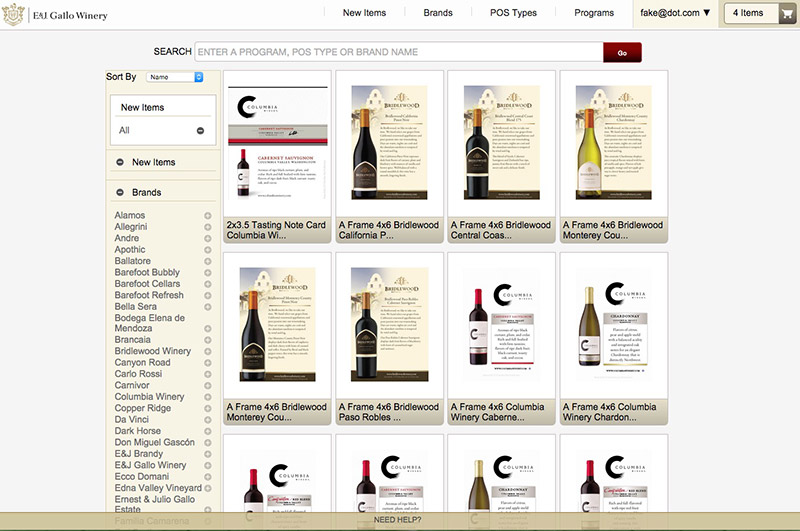Add Barefoot Bubbly filter plus icon
The image size is (800, 531).
coord(208,273)
